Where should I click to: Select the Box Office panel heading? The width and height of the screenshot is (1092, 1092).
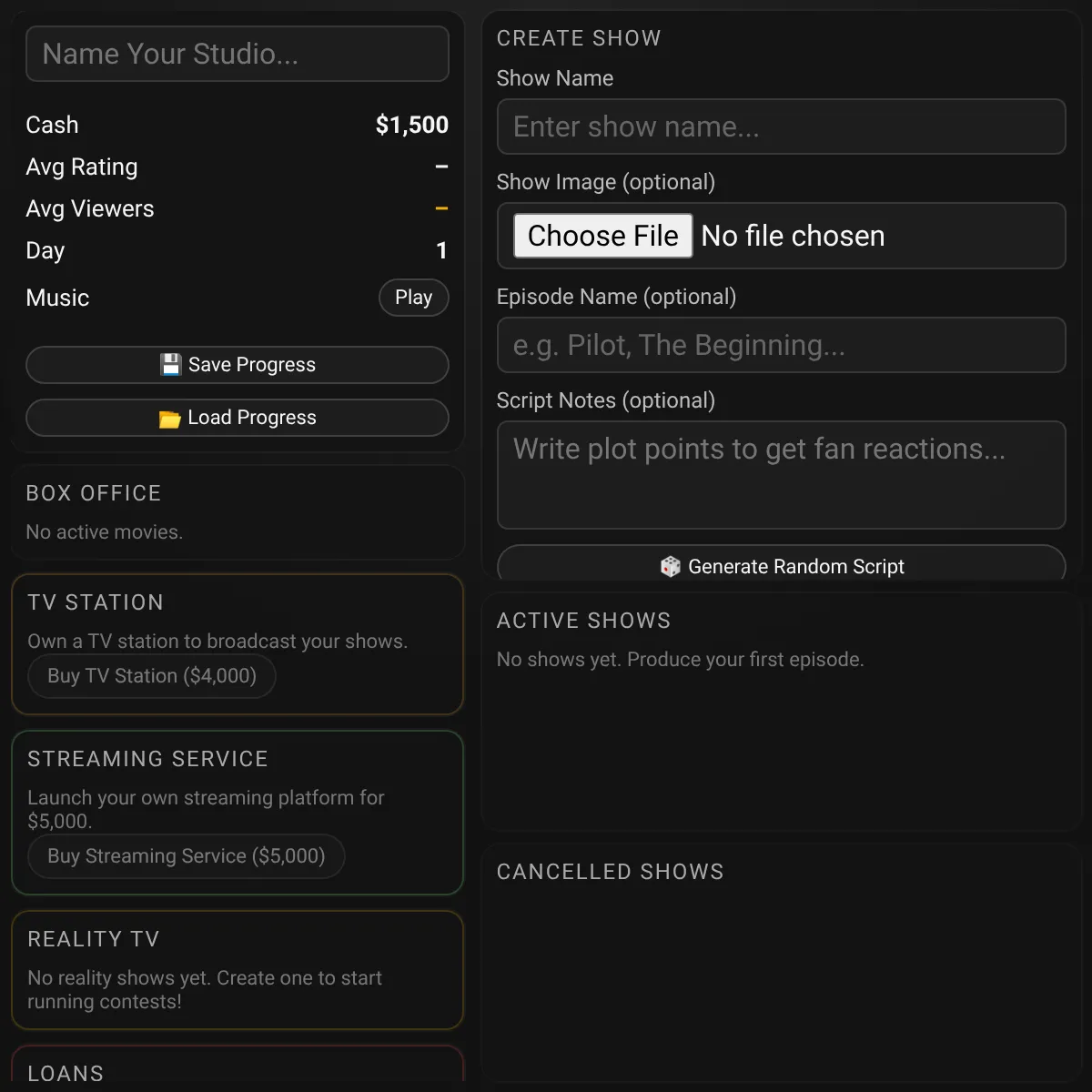(94, 493)
